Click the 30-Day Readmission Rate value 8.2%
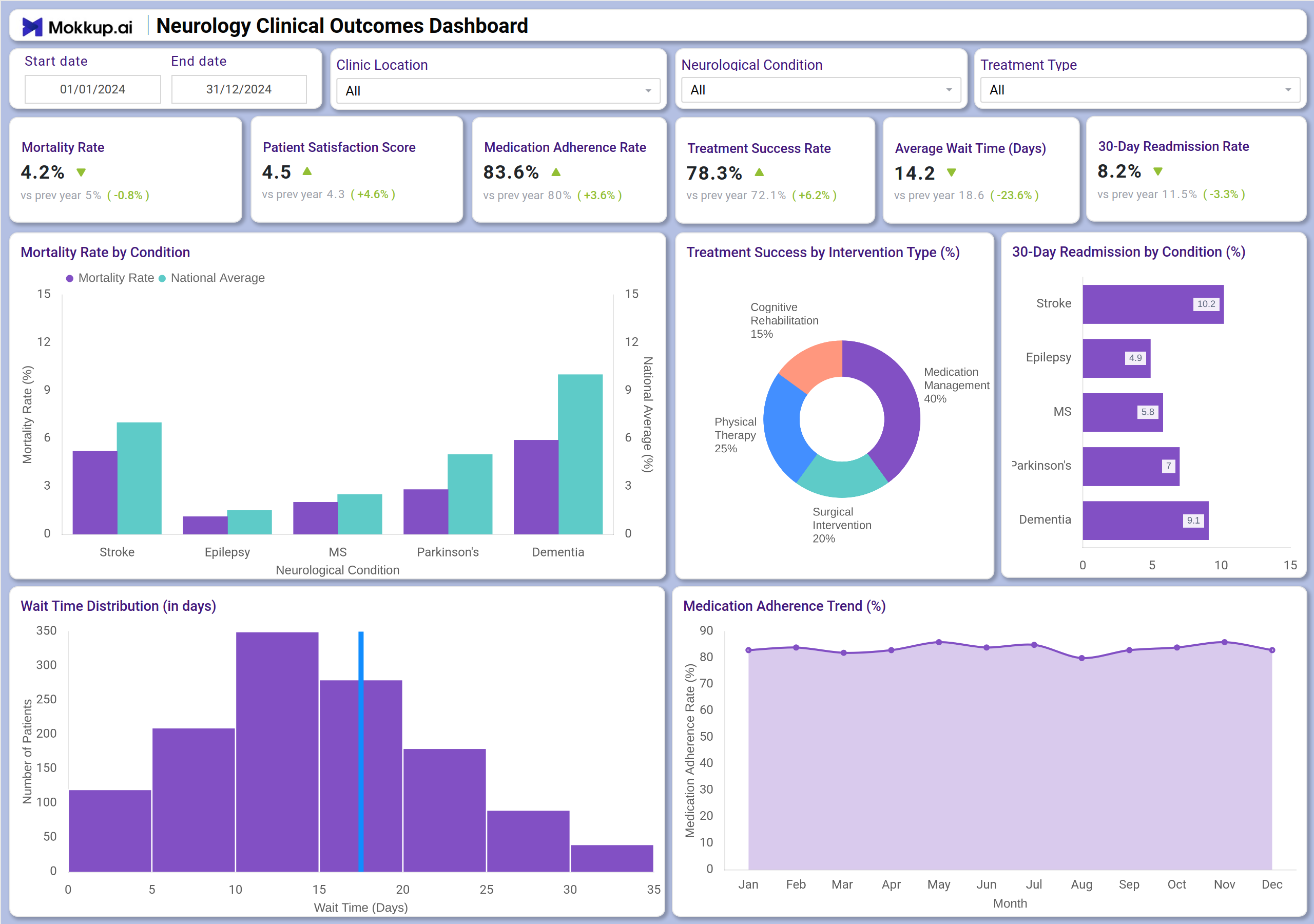This screenshot has width=1314, height=924. [1119, 171]
